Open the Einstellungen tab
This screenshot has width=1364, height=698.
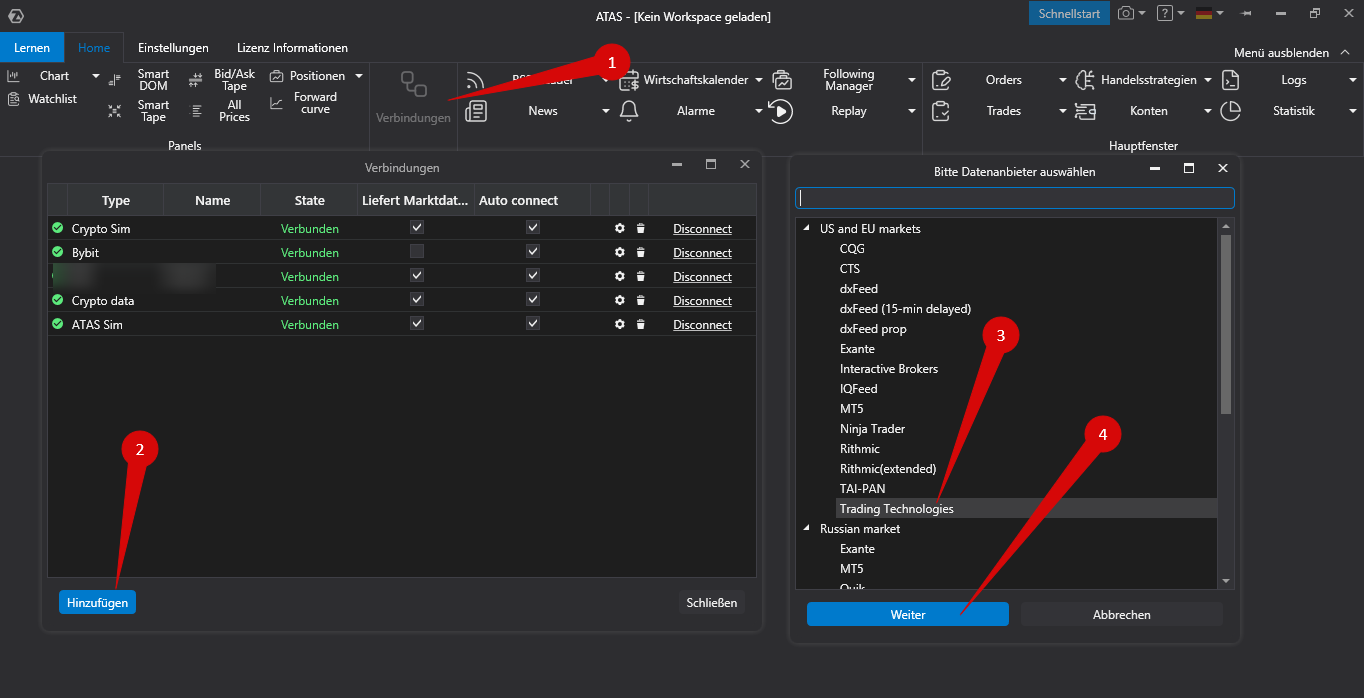click(173, 47)
